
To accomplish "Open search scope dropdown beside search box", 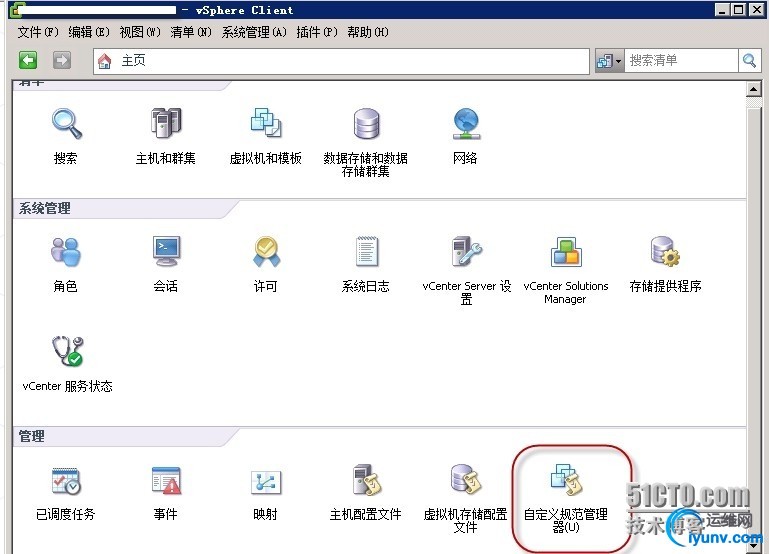I will [x=609, y=61].
